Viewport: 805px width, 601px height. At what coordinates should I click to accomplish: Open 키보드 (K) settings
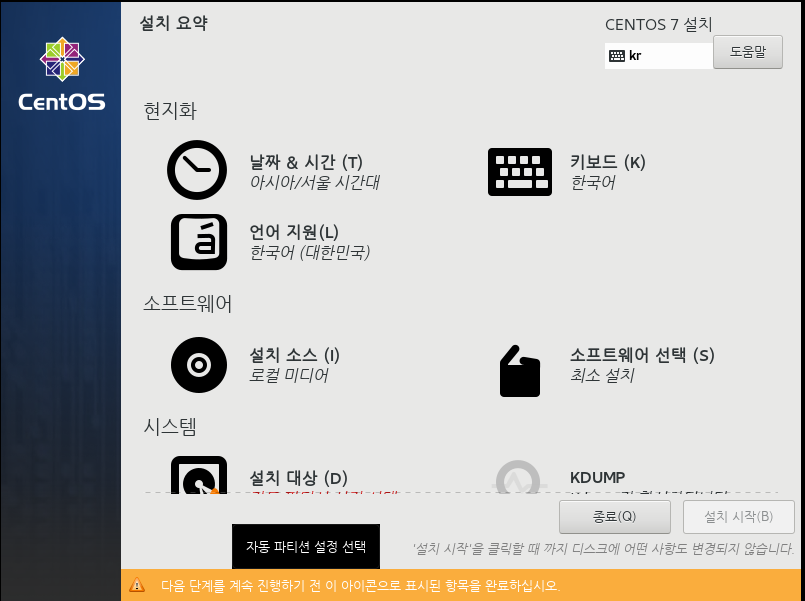[x=608, y=162]
